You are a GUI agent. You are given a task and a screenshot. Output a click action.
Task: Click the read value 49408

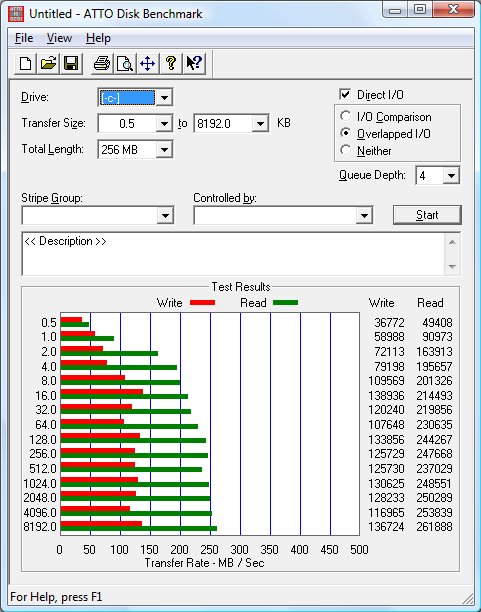click(437, 323)
